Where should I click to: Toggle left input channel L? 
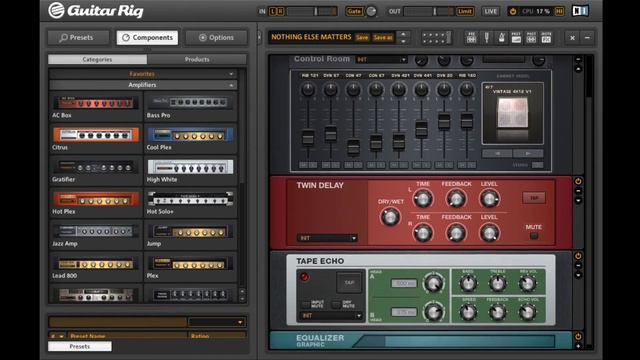[x=273, y=11]
